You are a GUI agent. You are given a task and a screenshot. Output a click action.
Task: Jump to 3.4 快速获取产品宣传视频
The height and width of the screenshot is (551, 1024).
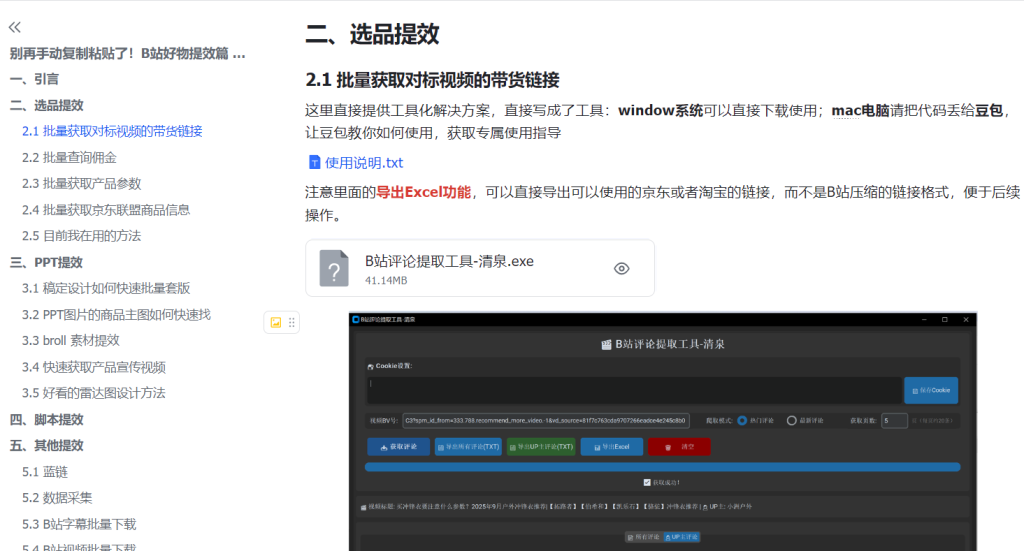[x=93, y=367]
